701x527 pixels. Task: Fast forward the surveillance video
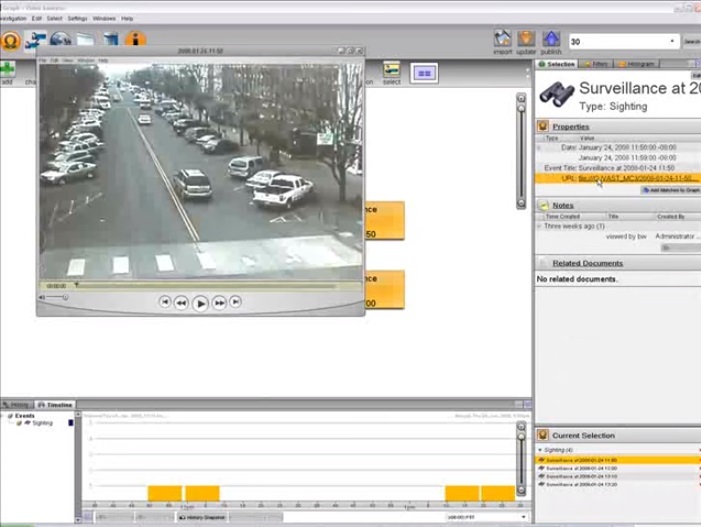point(219,303)
